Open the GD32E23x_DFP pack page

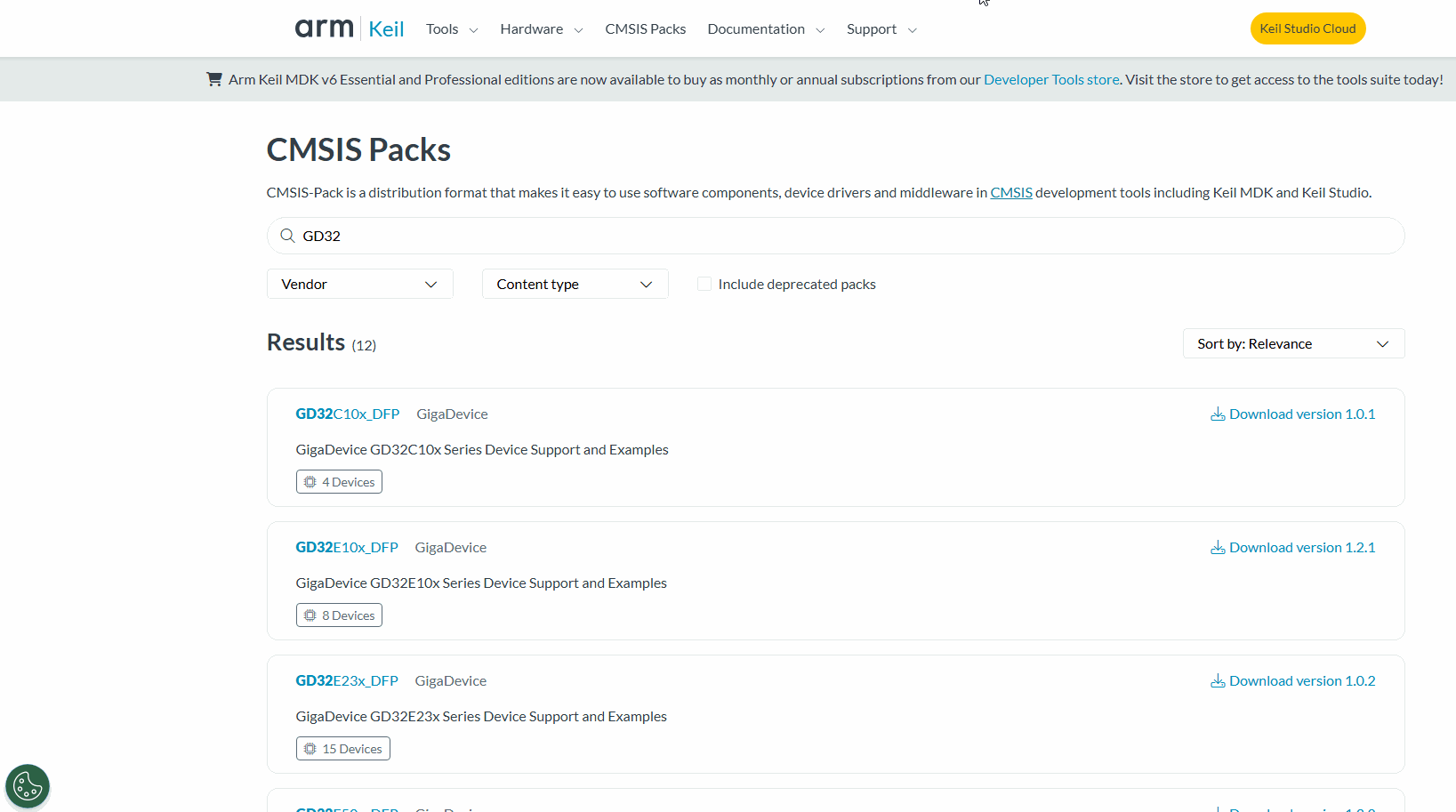tap(347, 680)
